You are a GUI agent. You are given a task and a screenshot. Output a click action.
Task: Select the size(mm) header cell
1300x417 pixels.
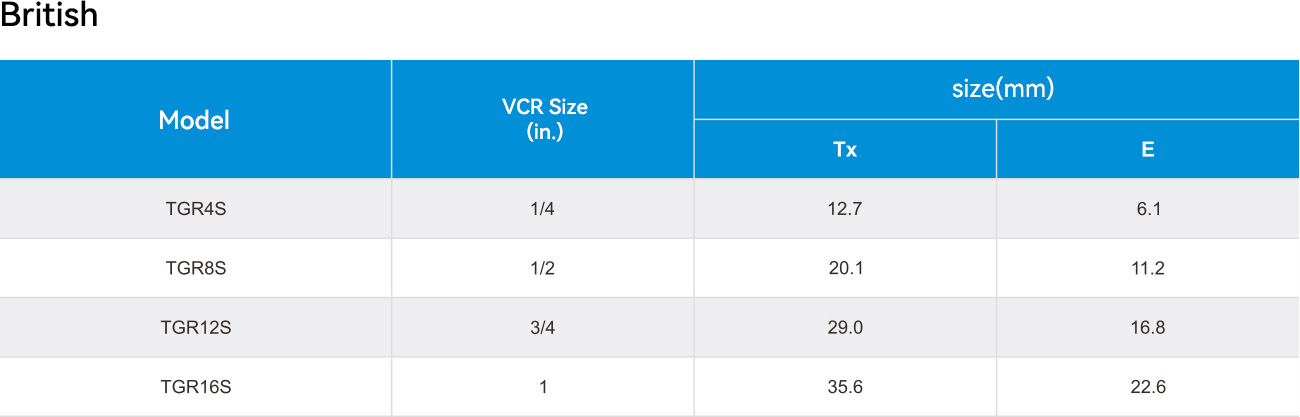[997, 89]
